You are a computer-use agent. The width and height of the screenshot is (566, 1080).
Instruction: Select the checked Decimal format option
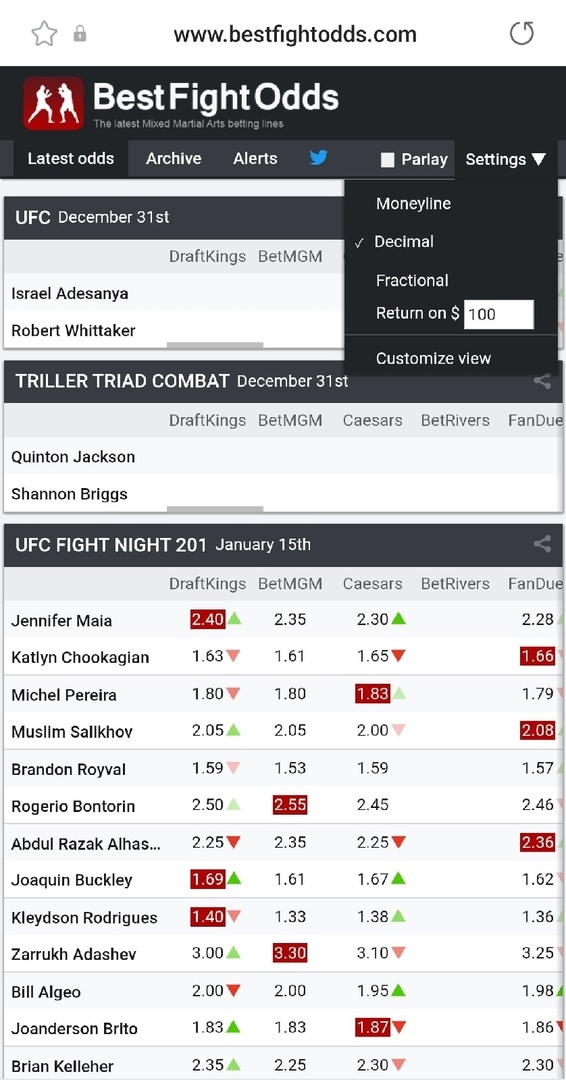click(403, 242)
